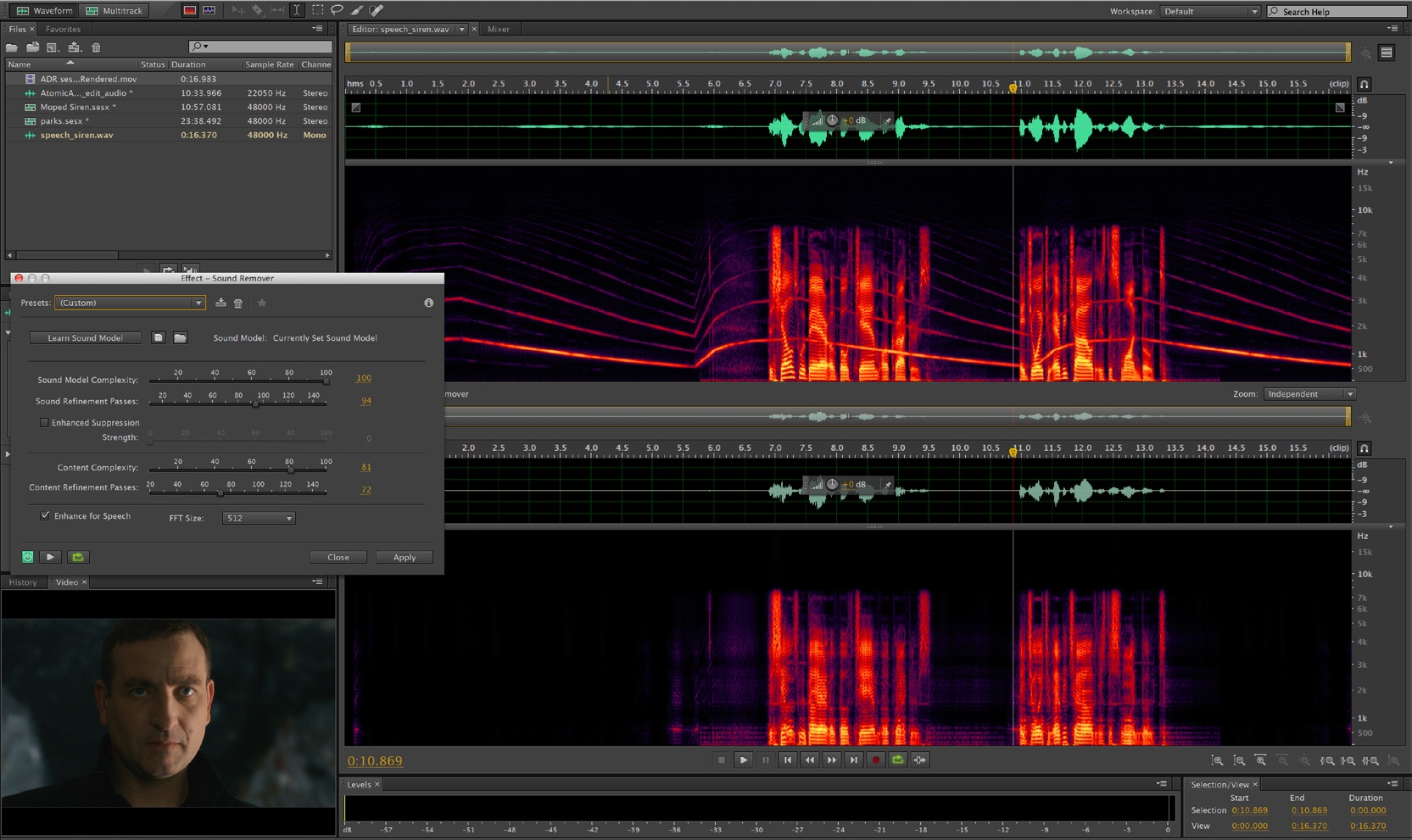Save the sound model to disk
The image size is (1412, 840).
tap(158, 338)
